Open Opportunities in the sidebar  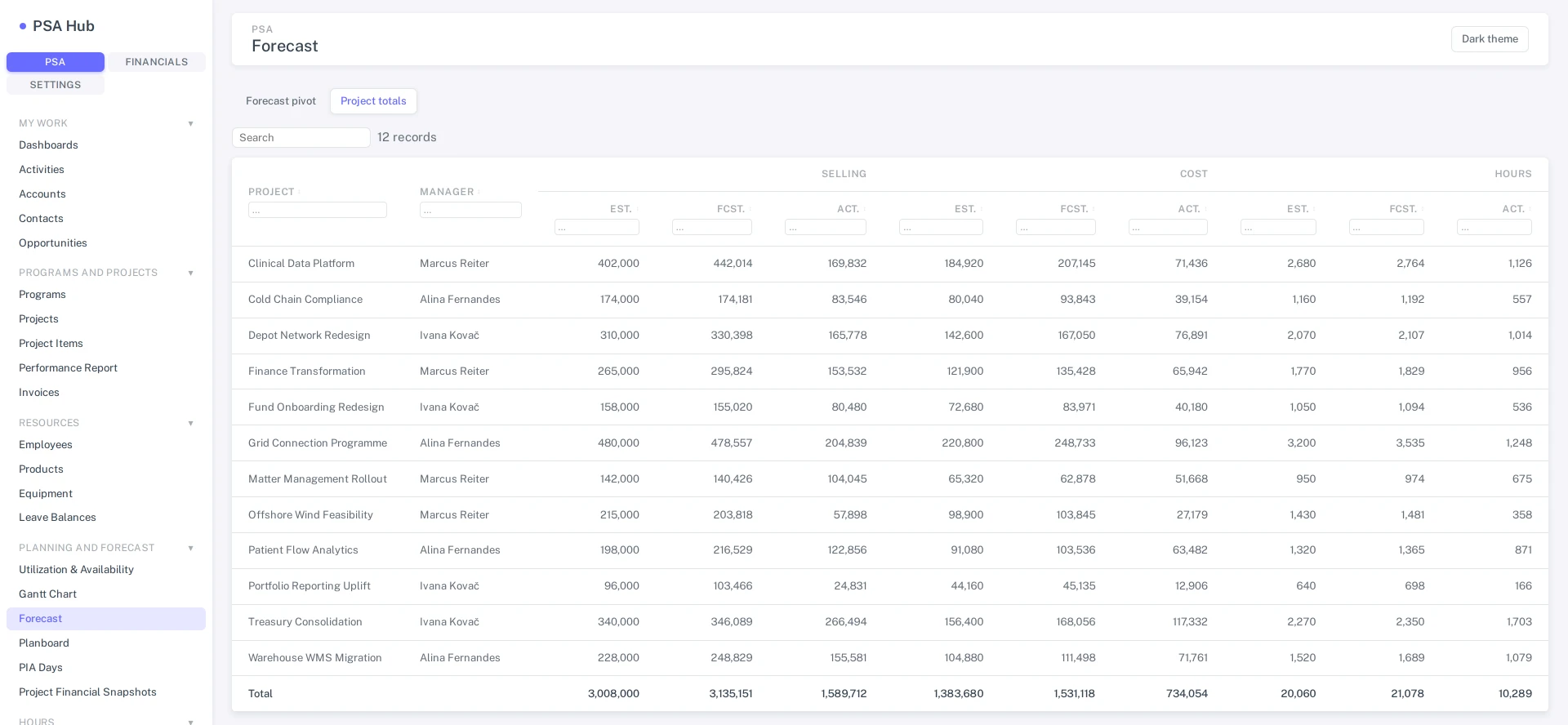point(106,243)
